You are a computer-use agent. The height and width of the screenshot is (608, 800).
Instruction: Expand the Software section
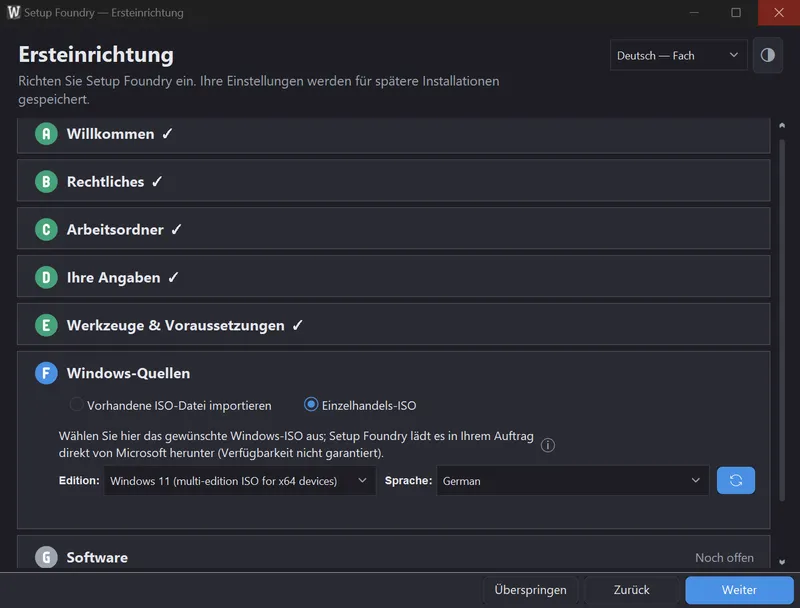[393, 553]
